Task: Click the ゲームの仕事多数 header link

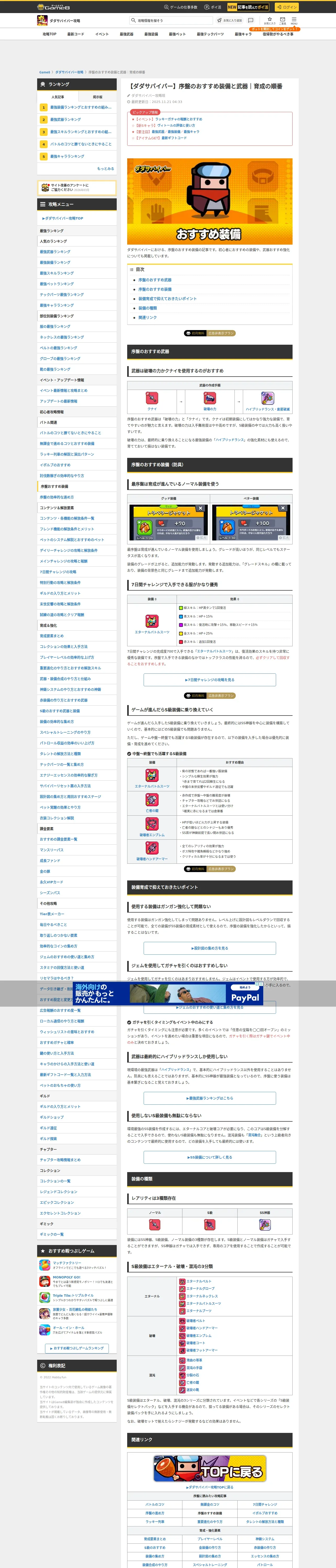Action: tap(181, 7)
